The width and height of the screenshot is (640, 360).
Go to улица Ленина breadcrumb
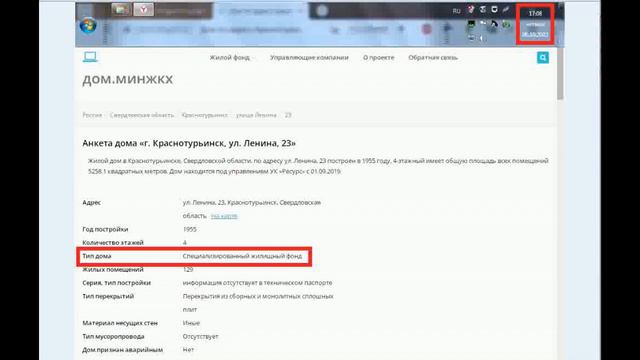click(256, 115)
